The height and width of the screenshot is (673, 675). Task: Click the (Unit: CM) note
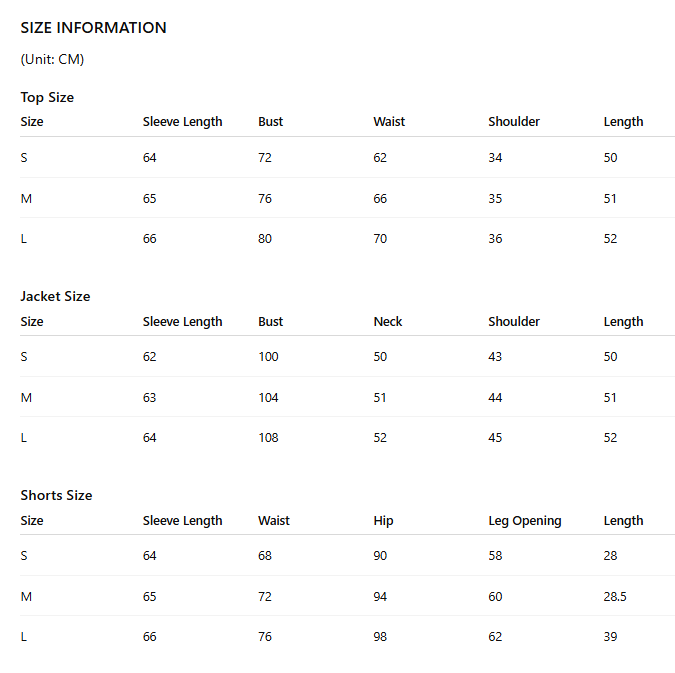(52, 59)
